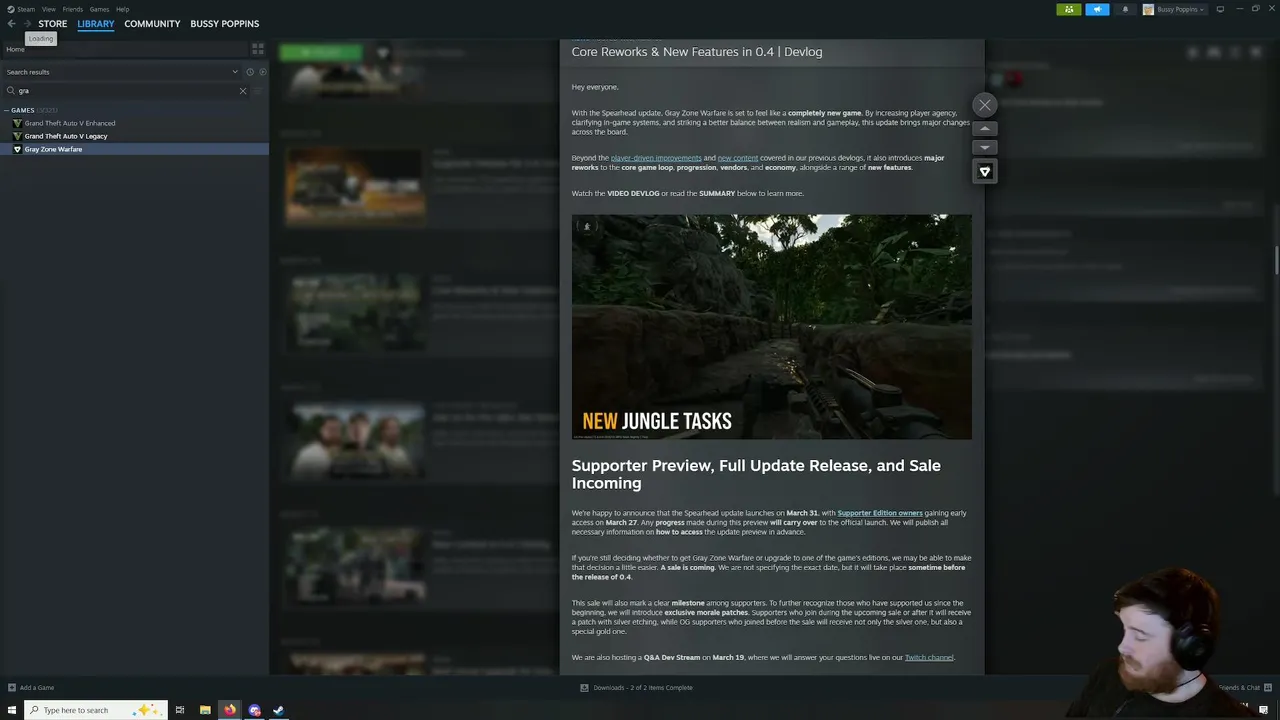Open the View menu

click(x=48, y=9)
